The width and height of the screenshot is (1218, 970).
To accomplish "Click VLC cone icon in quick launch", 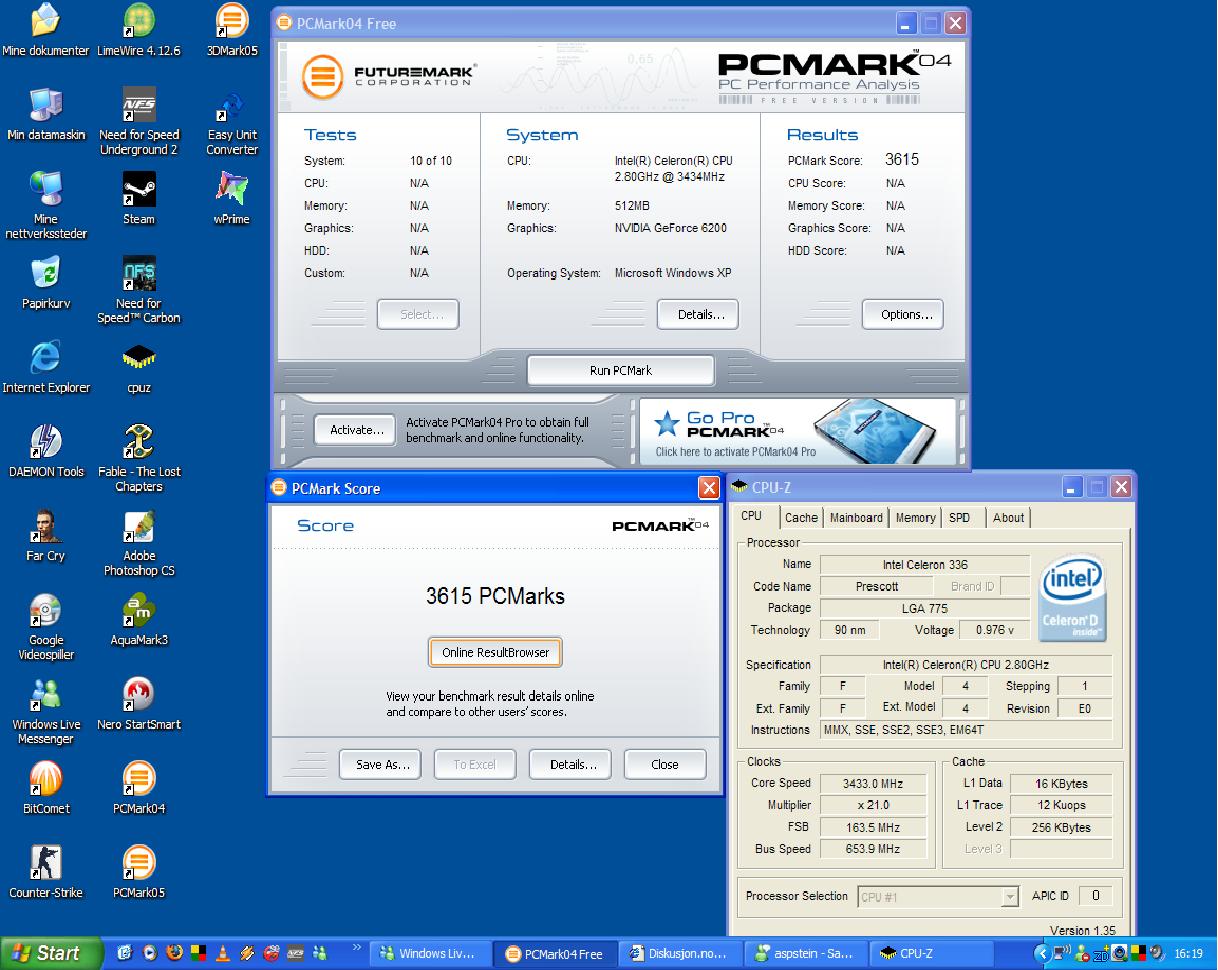I will 223,953.
